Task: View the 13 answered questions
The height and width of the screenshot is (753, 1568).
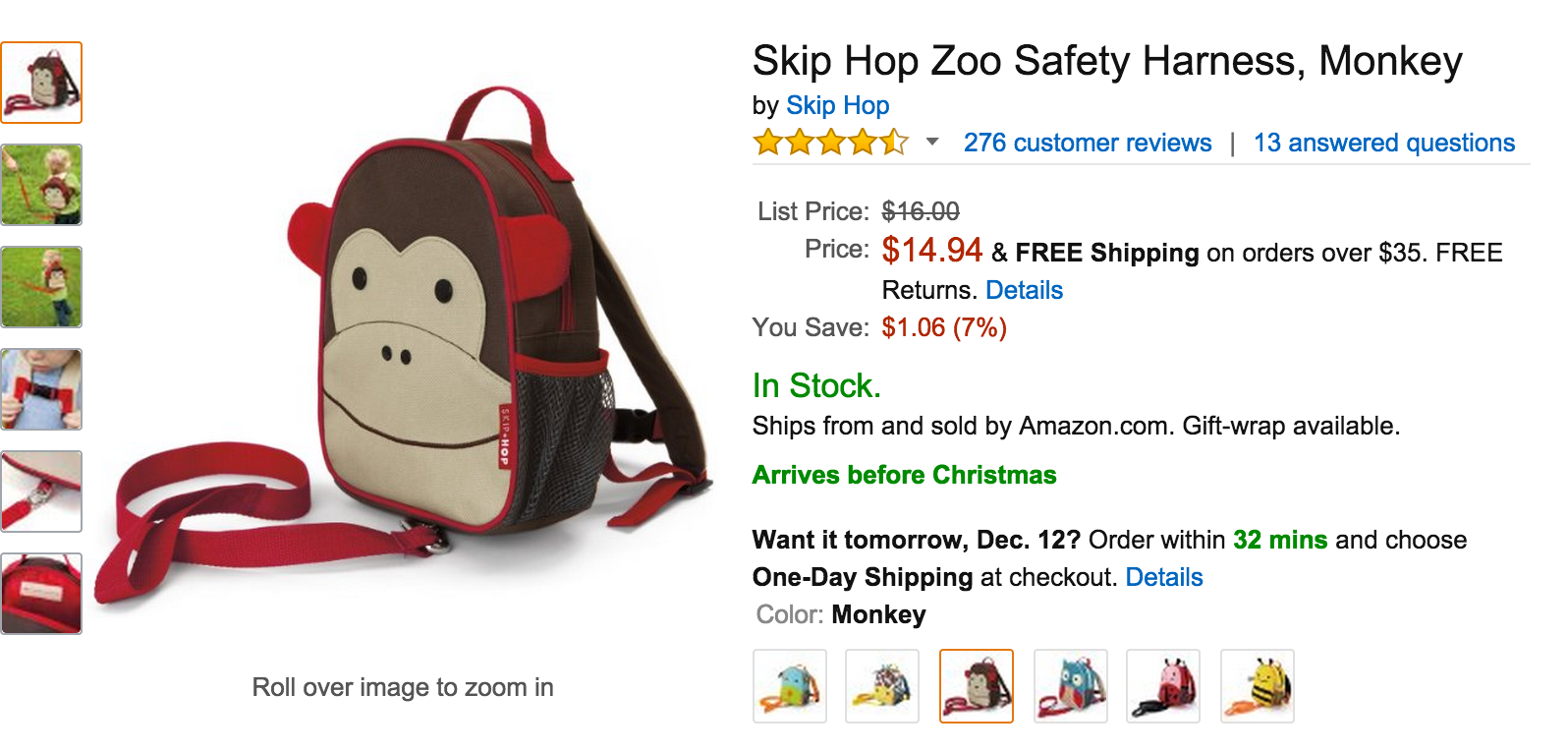Action: 1383,143
